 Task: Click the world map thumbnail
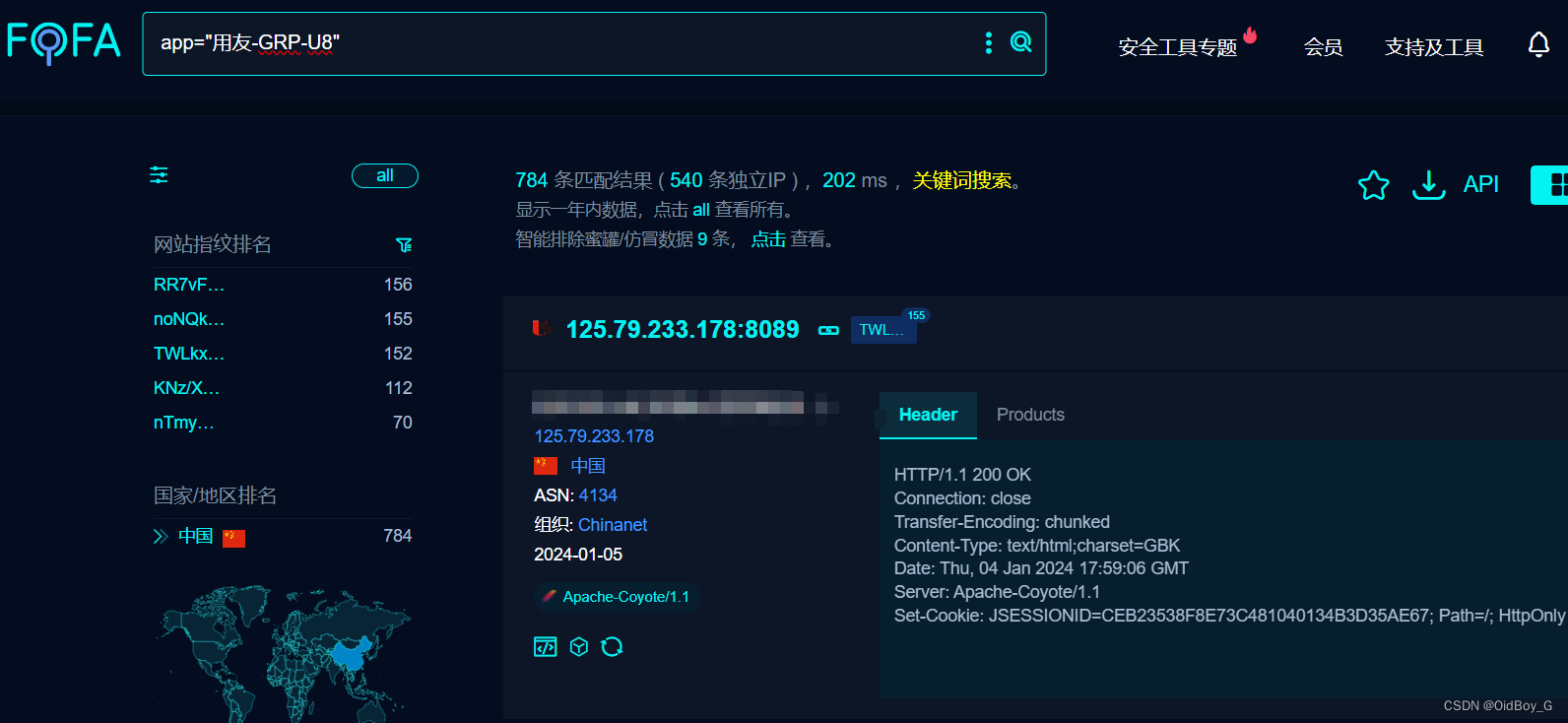[x=284, y=652]
